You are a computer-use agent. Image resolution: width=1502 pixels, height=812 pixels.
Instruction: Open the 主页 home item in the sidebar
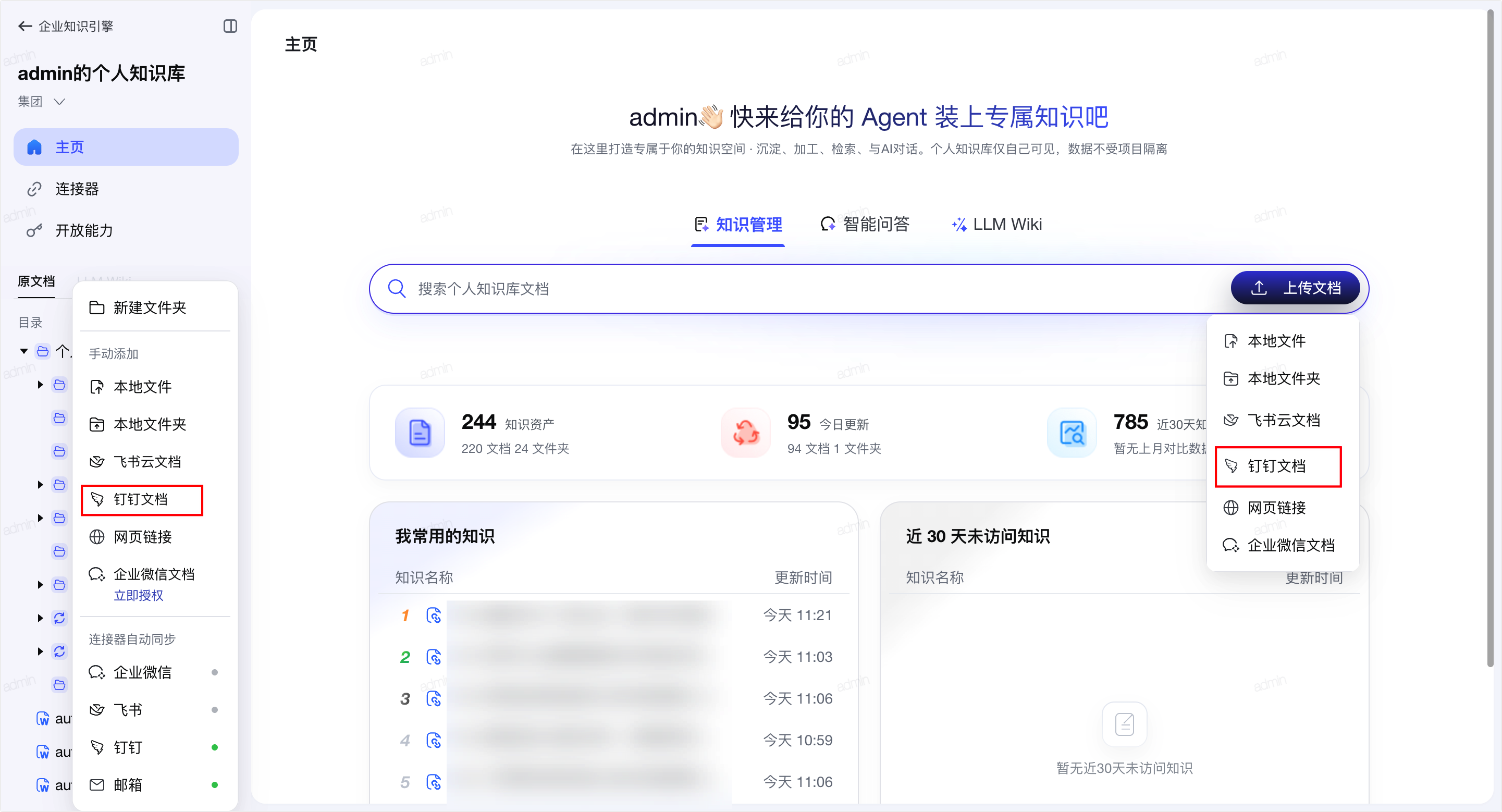tap(126, 147)
